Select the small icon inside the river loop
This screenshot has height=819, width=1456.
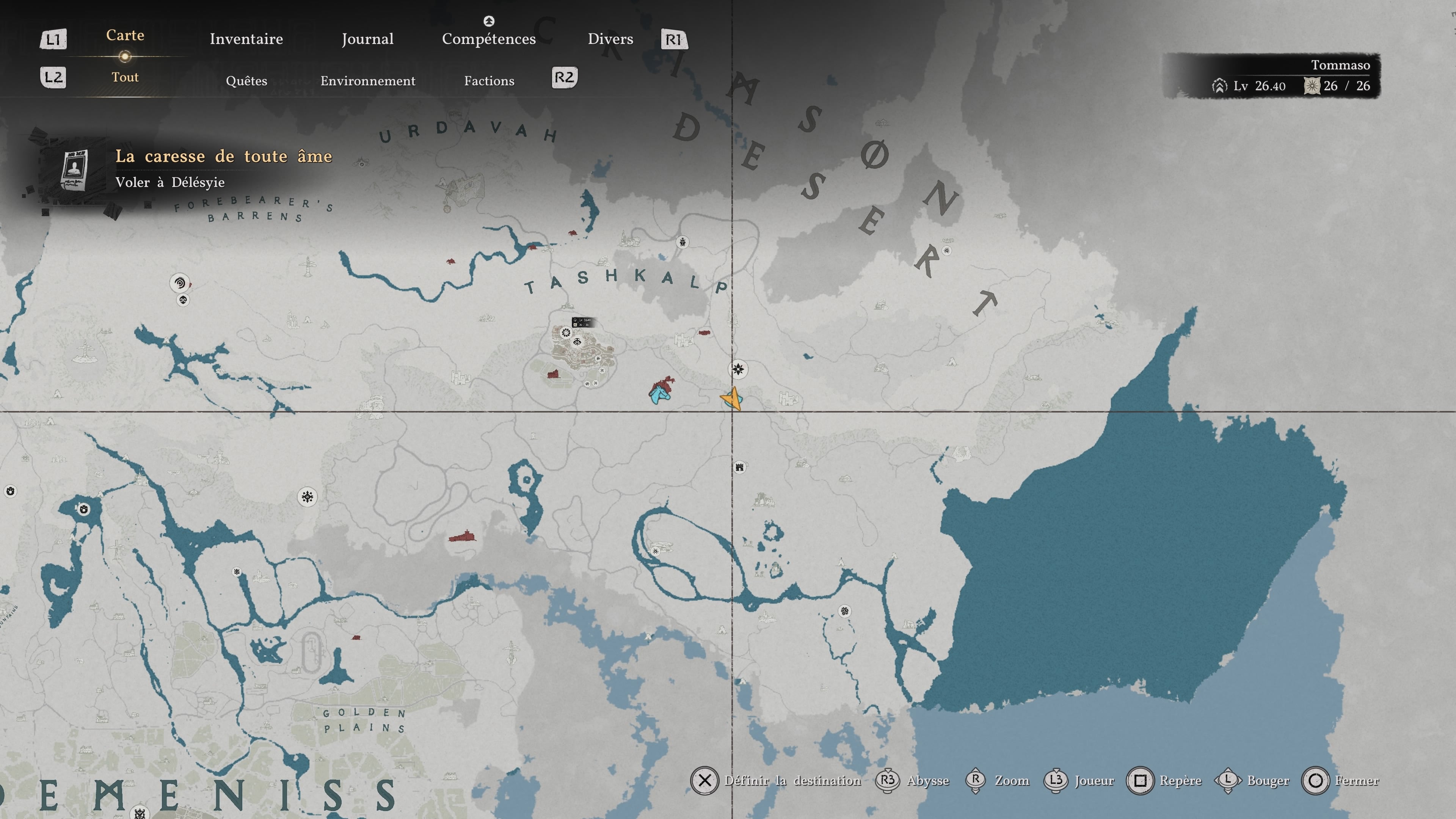click(655, 551)
